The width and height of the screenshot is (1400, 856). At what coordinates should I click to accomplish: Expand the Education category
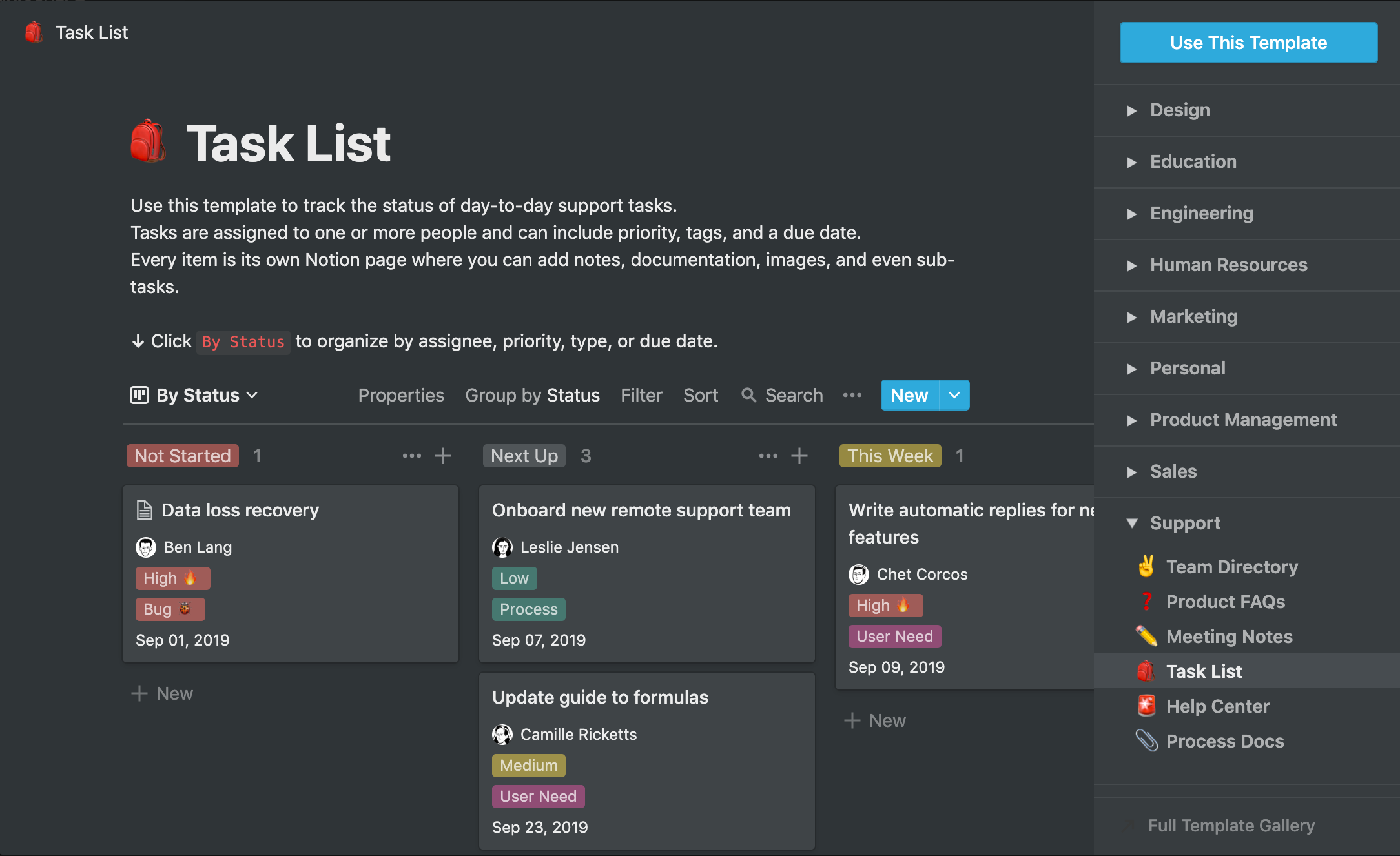[1131, 162]
